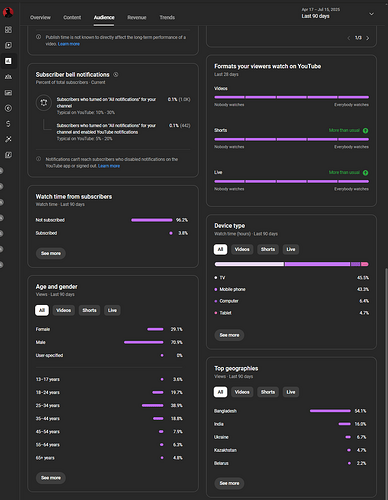This screenshot has height=500, width=388.
Task: Click the channel avatar at top left
Action: click(8, 13)
